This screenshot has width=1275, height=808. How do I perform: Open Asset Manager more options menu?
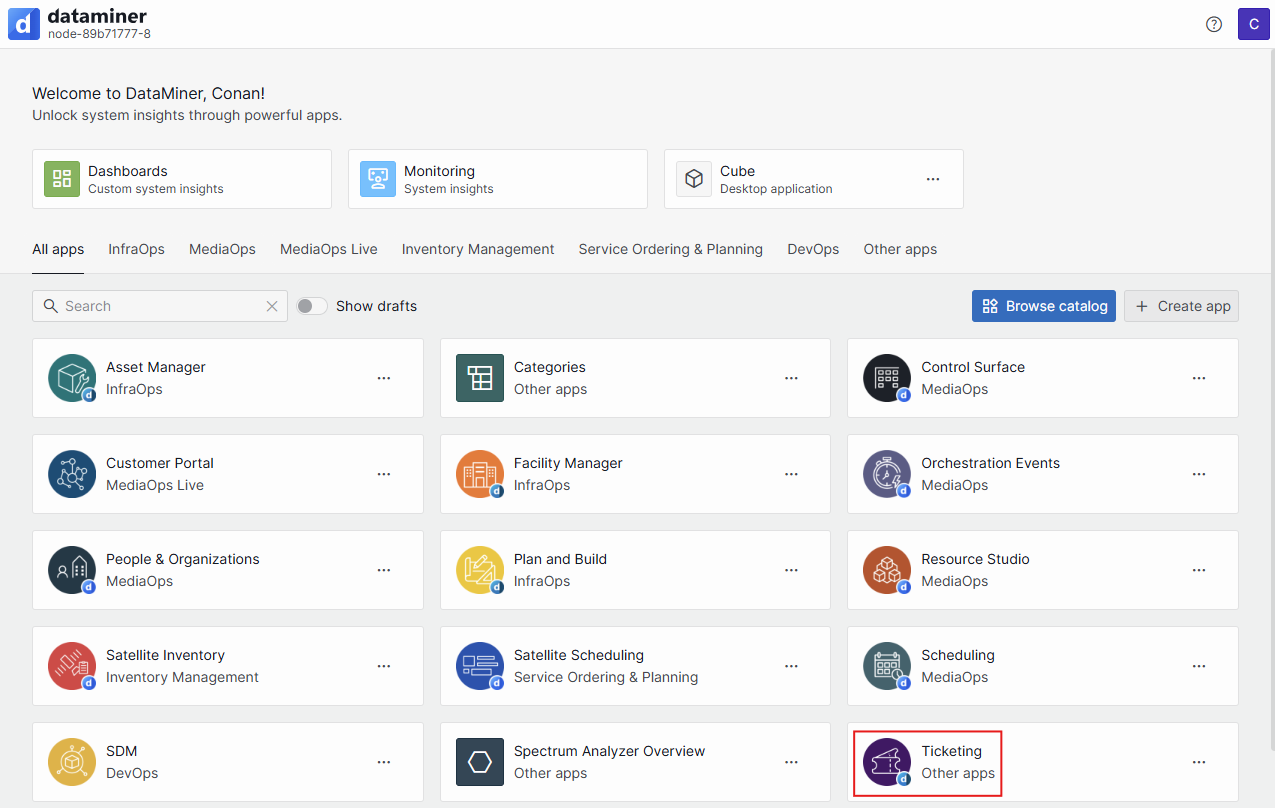click(384, 378)
